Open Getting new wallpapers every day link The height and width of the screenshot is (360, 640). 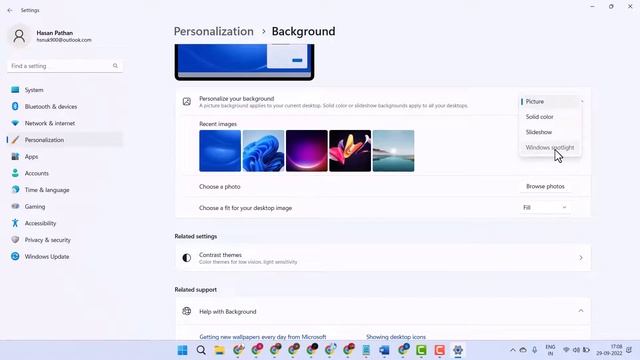pos(263,337)
